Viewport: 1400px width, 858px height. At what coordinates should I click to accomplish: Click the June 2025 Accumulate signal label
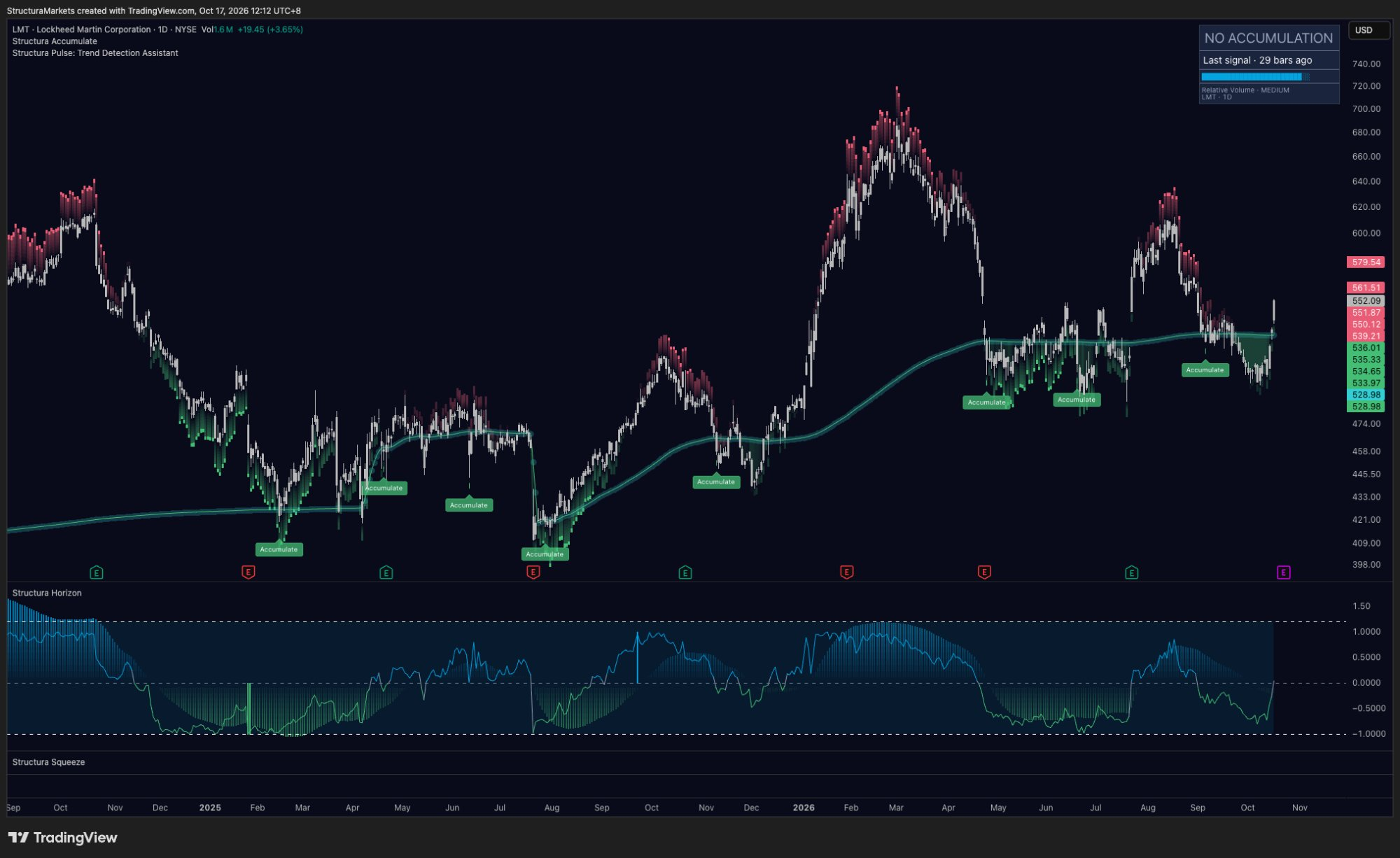point(468,505)
